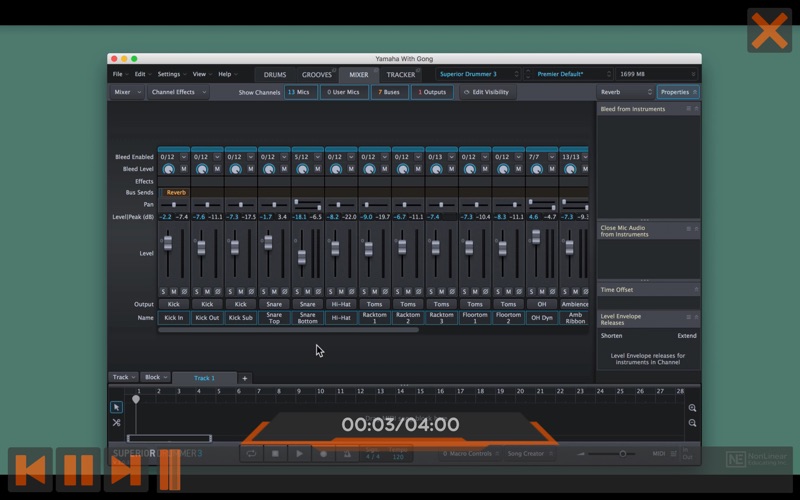800x500 pixels.
Task: Mute the Snare Bottom channel
Action: tap(308, 292)
